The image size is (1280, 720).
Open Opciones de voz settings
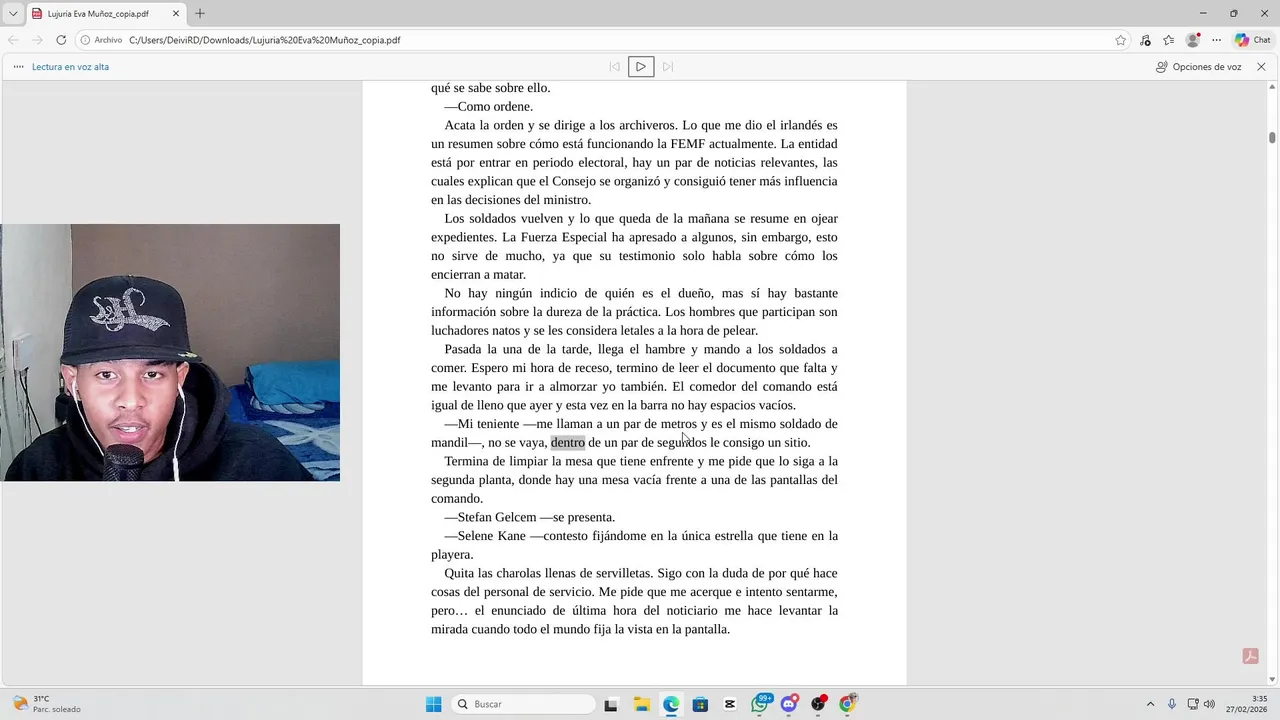[1198, 67]
